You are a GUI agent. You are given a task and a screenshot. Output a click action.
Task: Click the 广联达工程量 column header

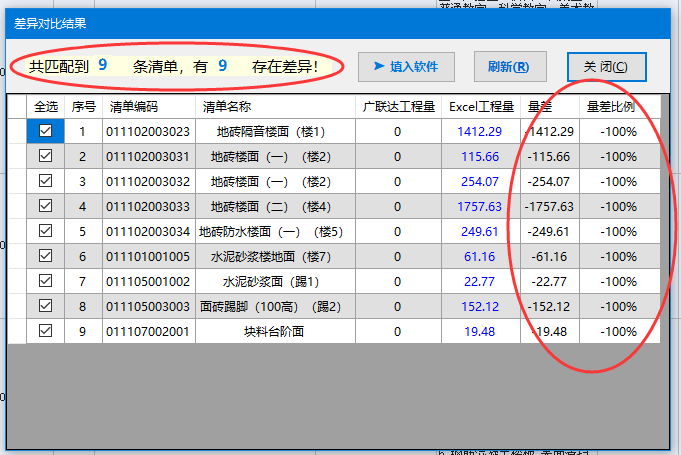point(397,106)
